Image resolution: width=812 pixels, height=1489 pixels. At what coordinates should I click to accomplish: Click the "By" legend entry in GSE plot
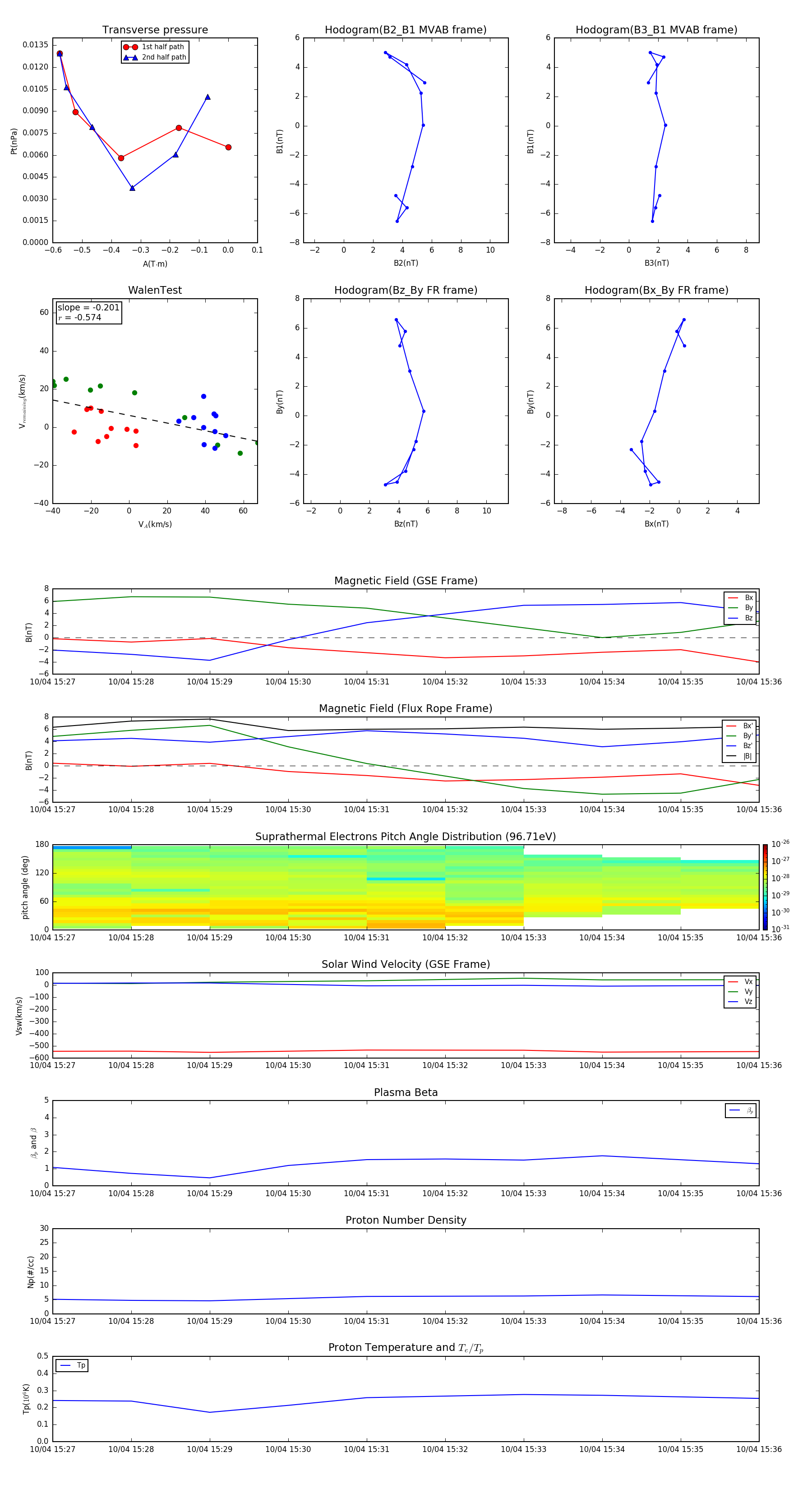(x=740, y=607)
